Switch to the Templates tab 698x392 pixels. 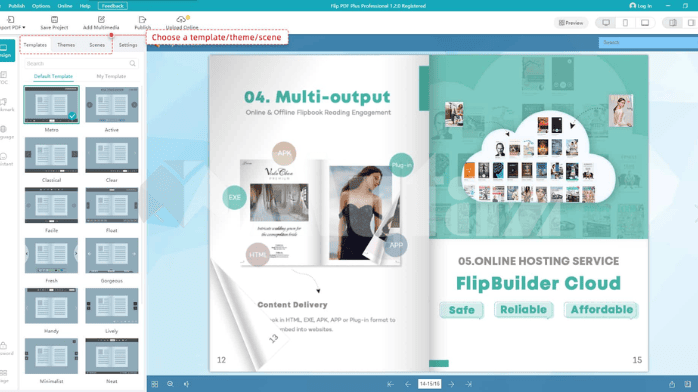tap(35, 45)
